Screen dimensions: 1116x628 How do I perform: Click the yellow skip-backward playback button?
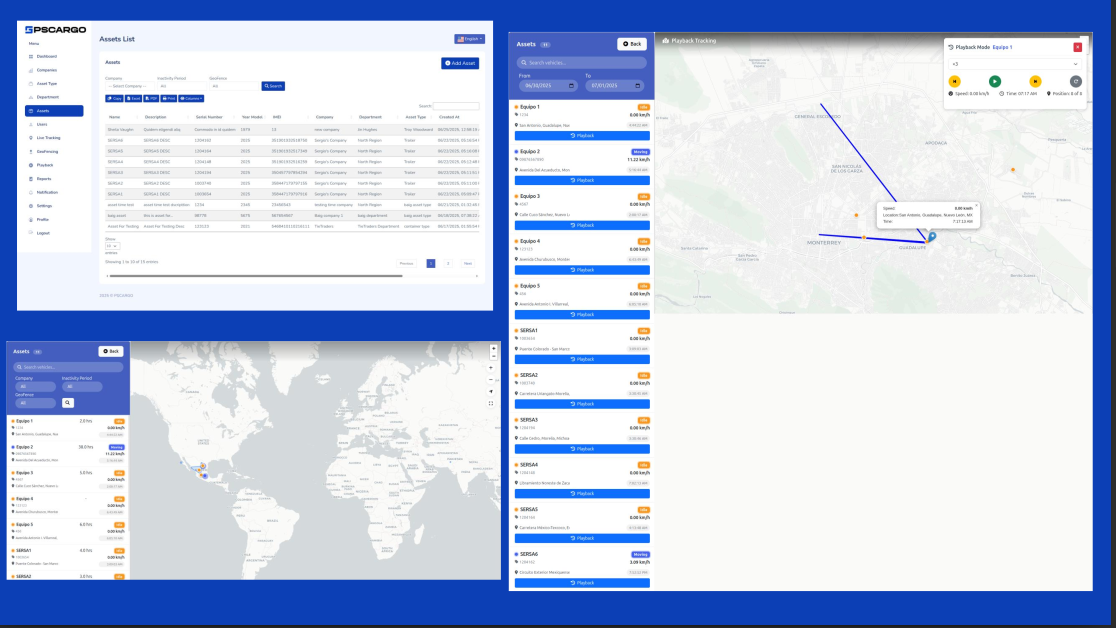click(x=955, y=81)
